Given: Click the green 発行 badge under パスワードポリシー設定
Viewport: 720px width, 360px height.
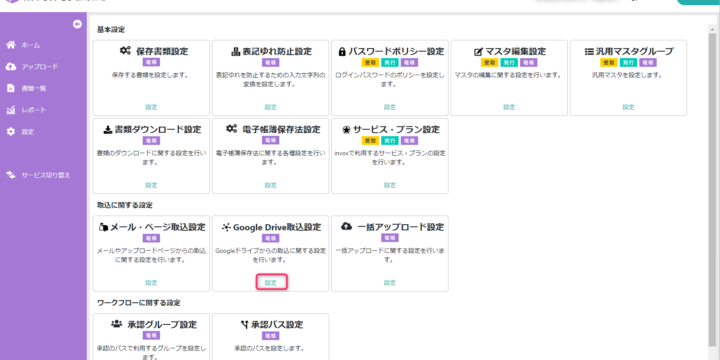Looking at the screenshot, I should pos(390,62).
